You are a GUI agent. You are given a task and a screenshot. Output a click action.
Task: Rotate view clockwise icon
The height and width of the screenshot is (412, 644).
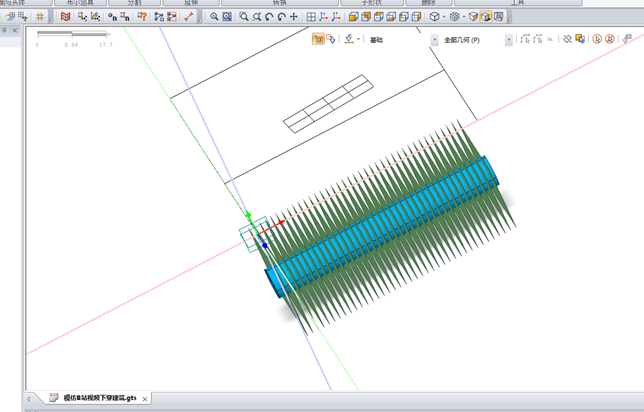tap(281, 17)
